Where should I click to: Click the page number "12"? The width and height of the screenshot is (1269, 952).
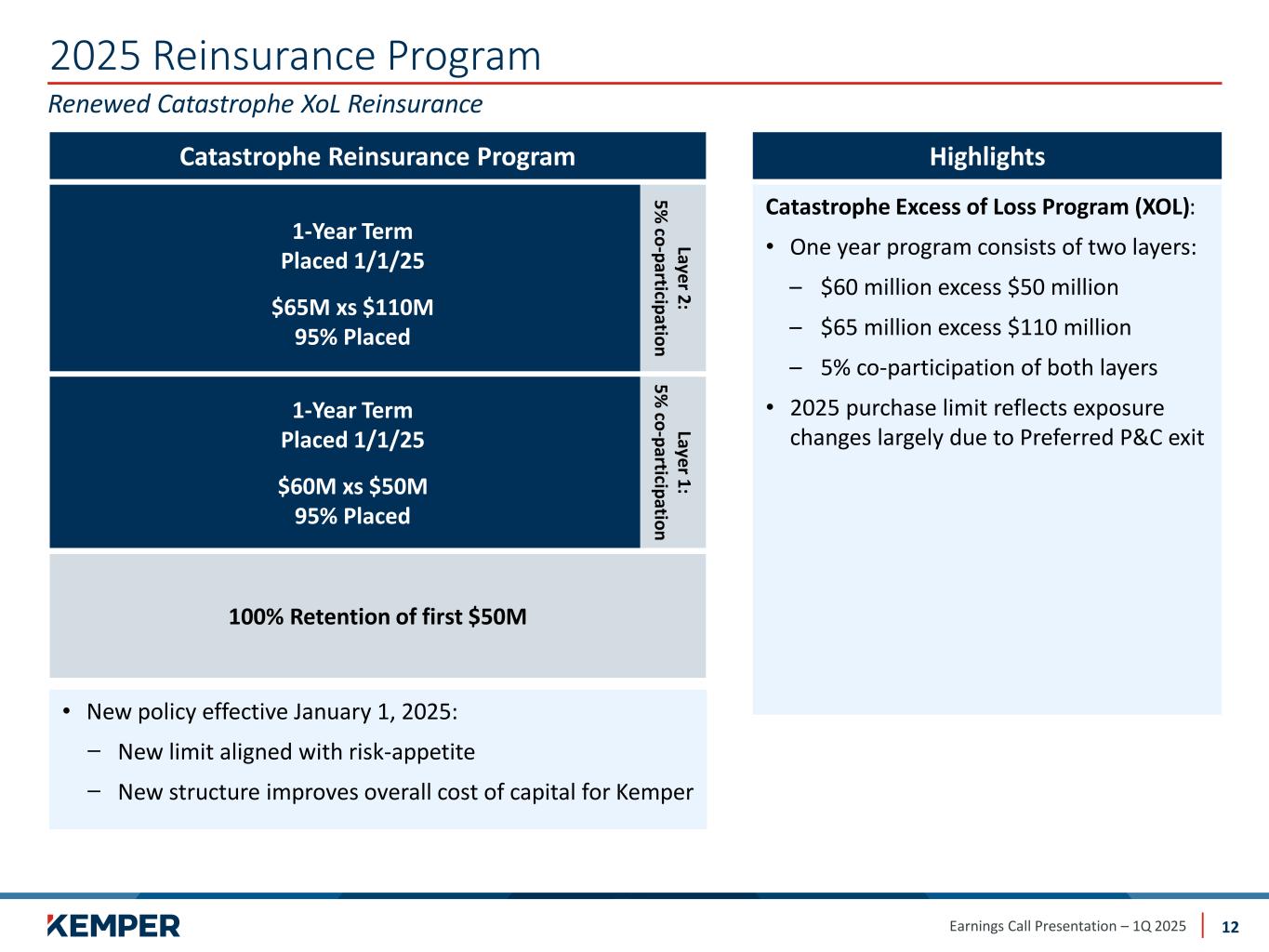point(1230,927)
